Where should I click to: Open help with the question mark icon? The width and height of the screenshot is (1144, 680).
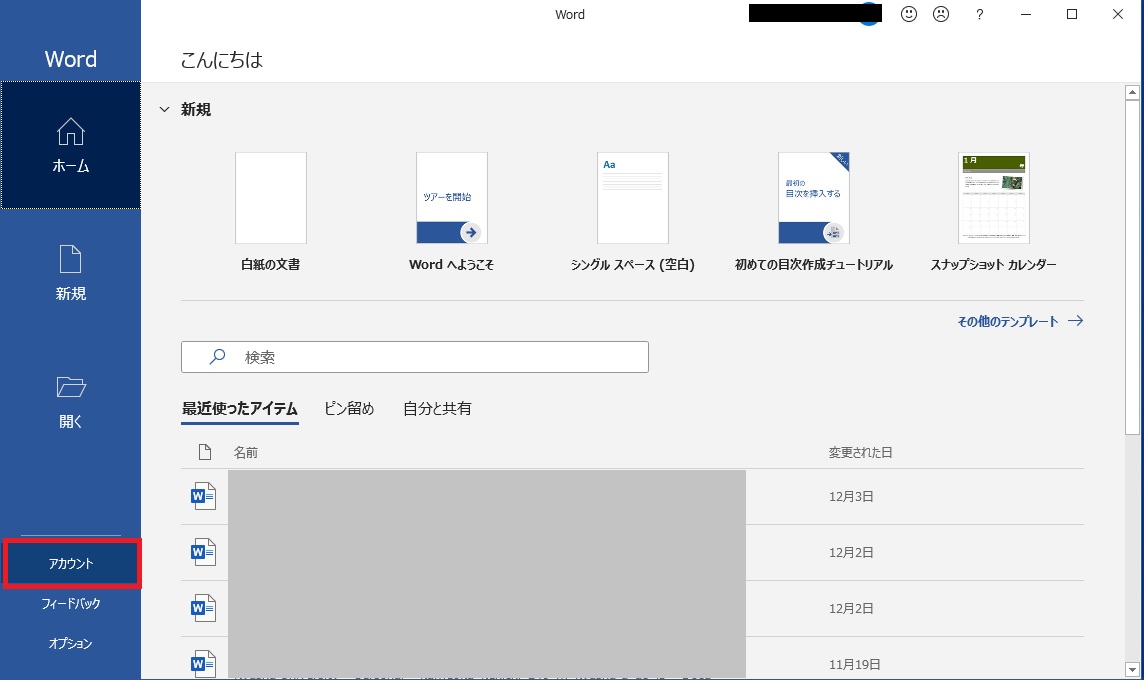[x=979, y=14]
